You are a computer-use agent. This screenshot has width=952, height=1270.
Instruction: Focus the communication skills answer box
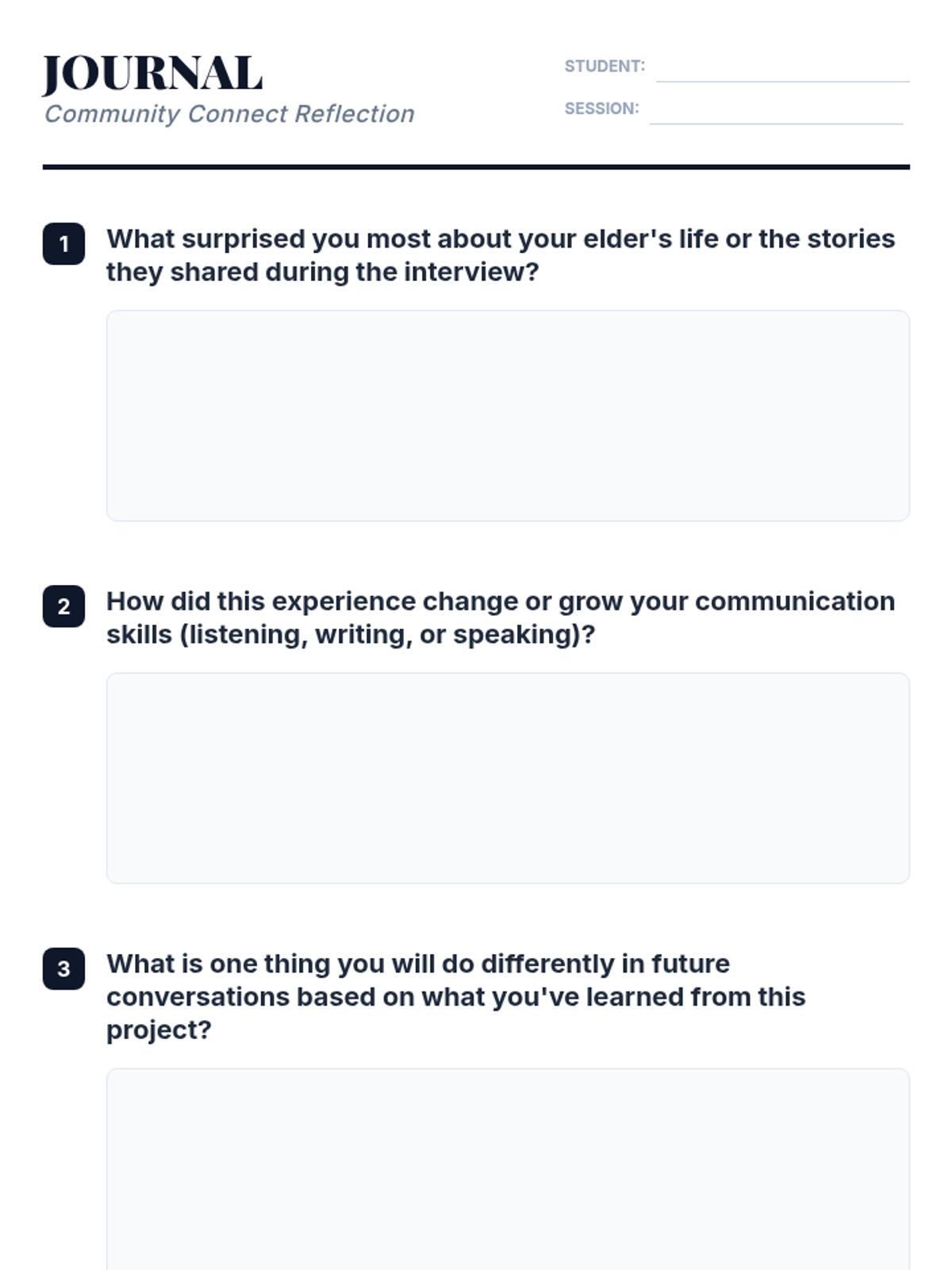click(508, 778)
